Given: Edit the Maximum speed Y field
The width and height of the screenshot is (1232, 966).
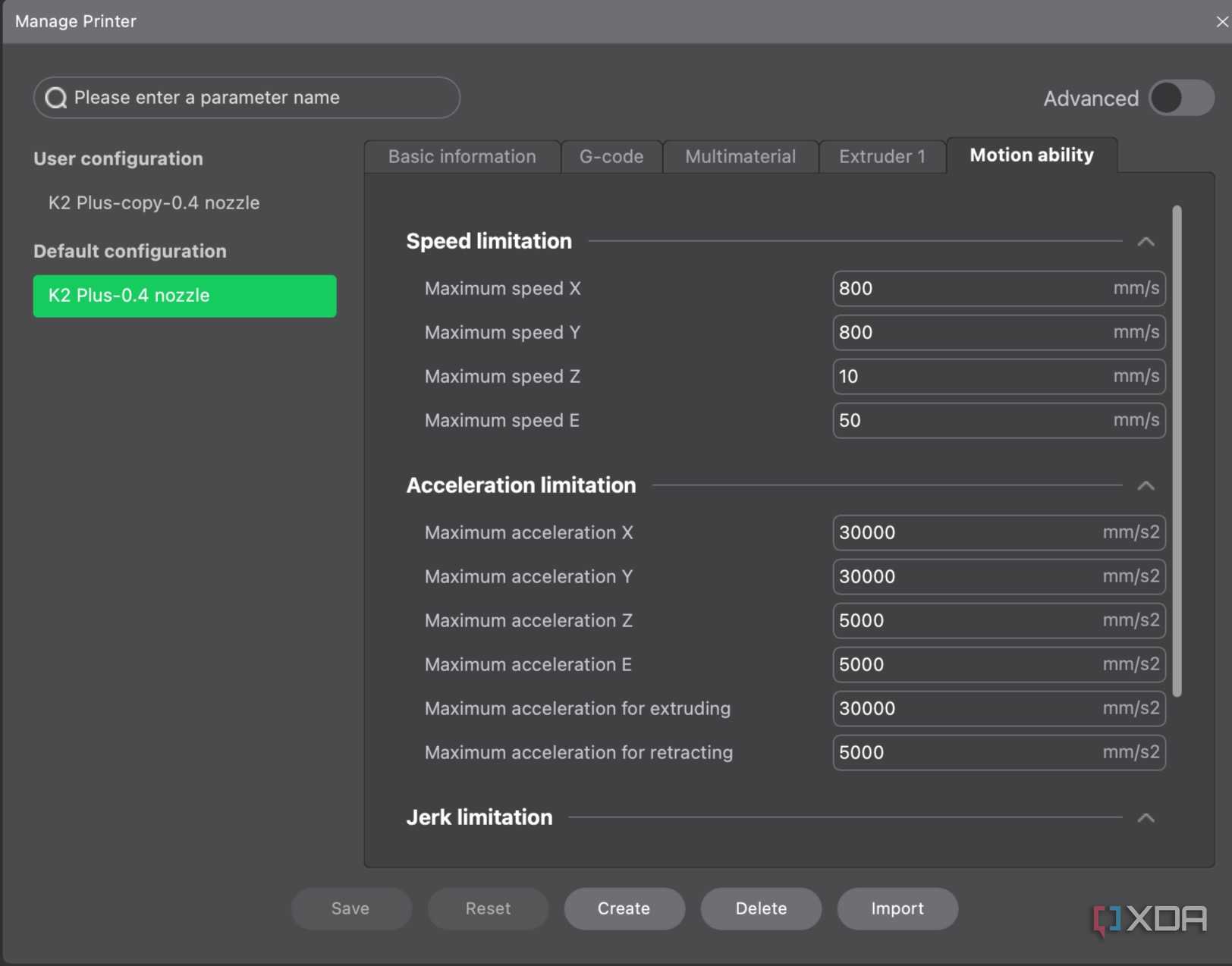Looking at the screenshot, I should click(x=999, y=333).
